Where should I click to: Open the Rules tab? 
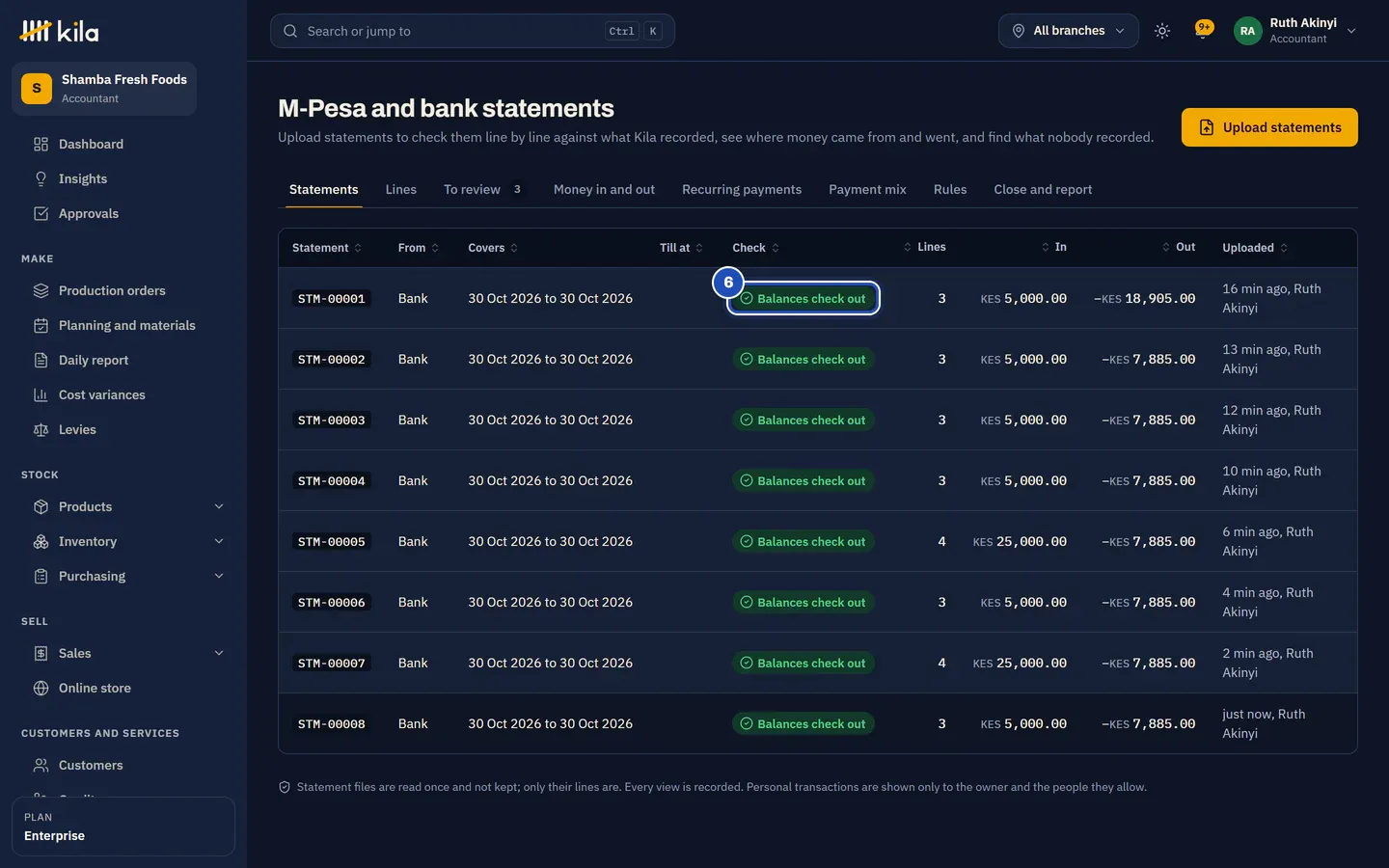[x=950, y=189]
